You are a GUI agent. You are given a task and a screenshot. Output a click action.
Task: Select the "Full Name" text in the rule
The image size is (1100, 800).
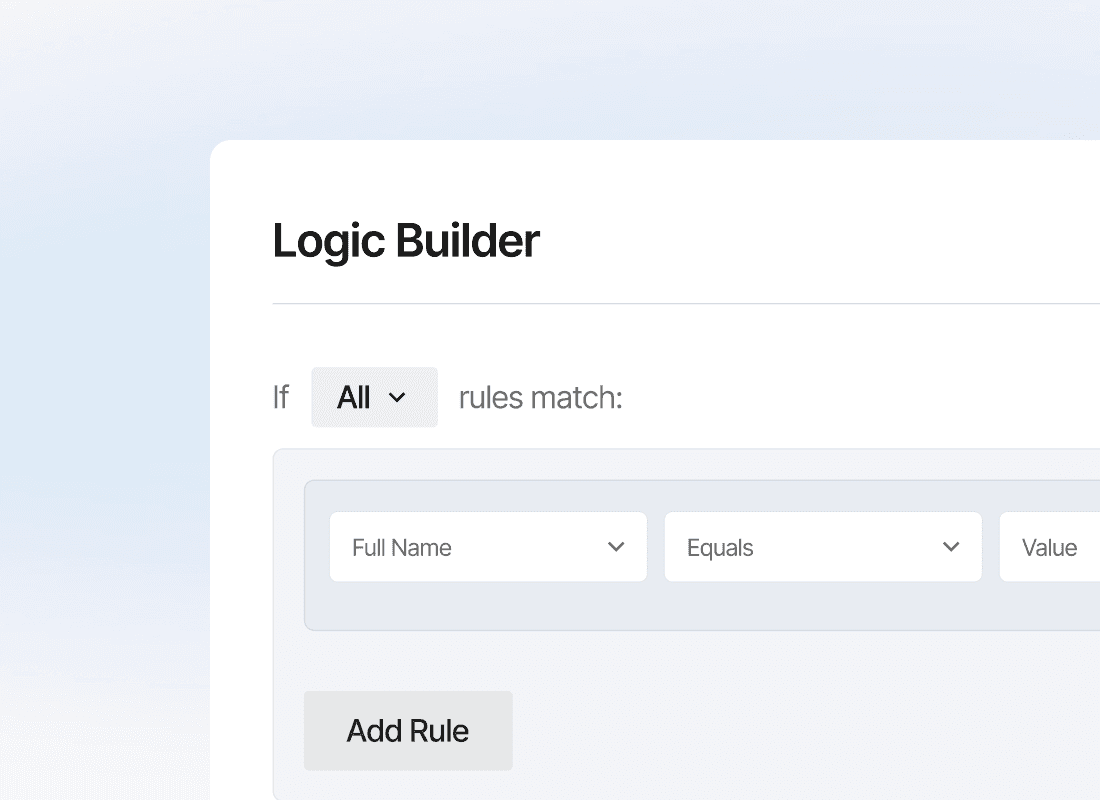(x=402, y=548)
